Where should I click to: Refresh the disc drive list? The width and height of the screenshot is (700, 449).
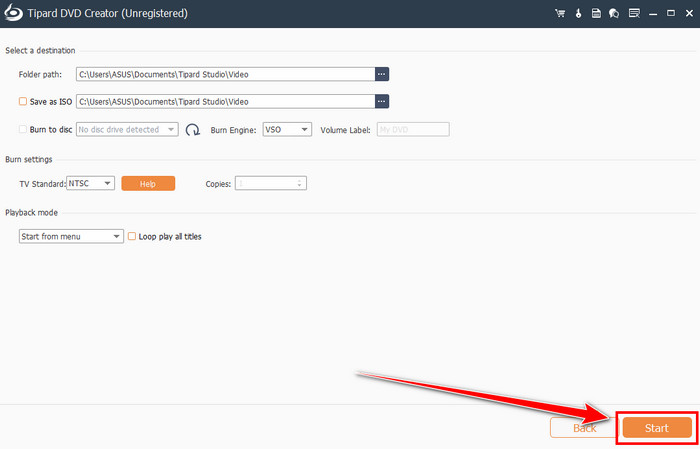[x=193, y=130]
